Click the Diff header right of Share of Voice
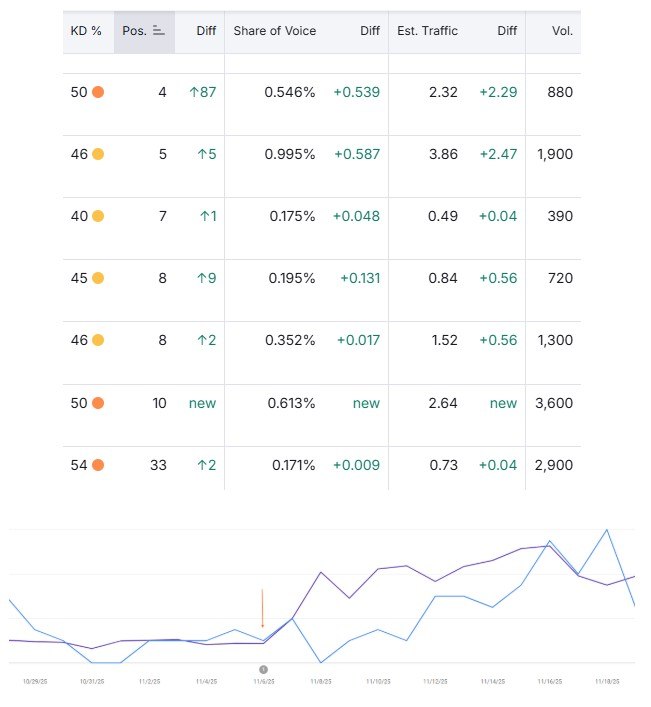The height and width of the screenshot is (707, 651). click(370, 31)
